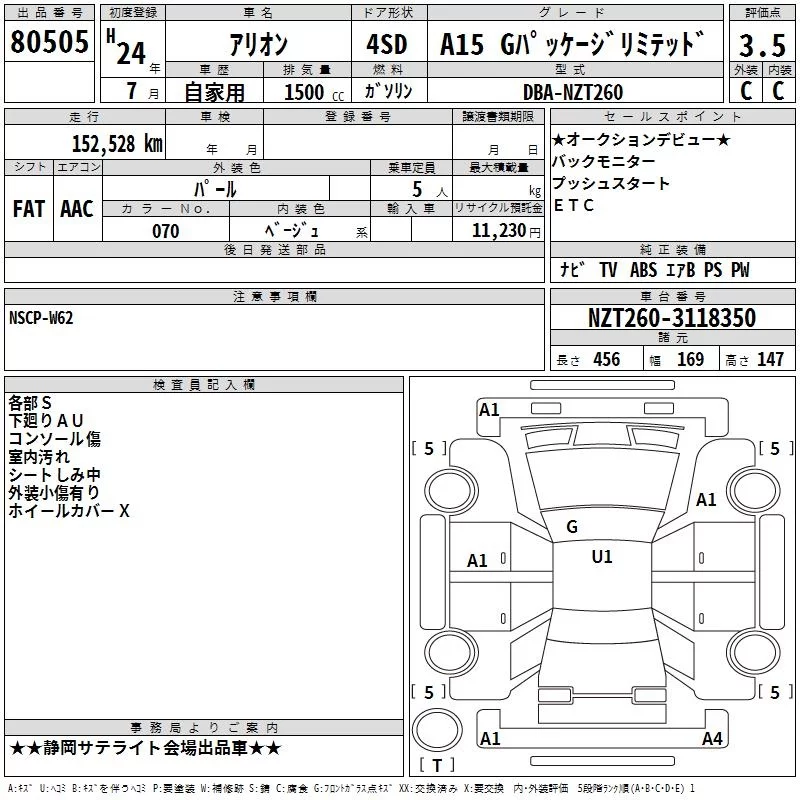Click the NSCP-W62 note text

pos(41,318)
